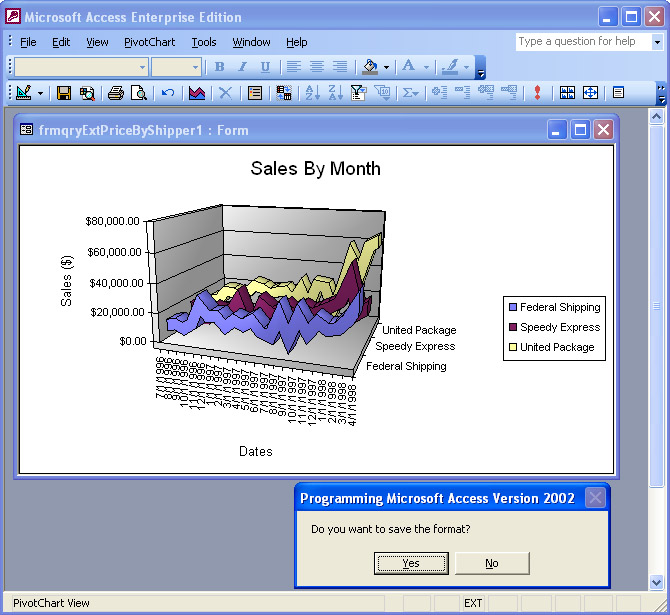Open the Tools menu
This screenshot has width=670, height=615.
click(x=204, y=42)
